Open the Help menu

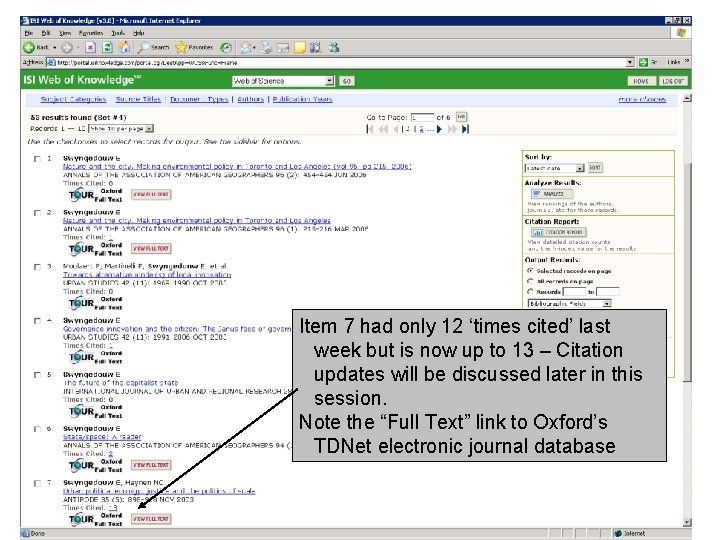click(139, 33)
